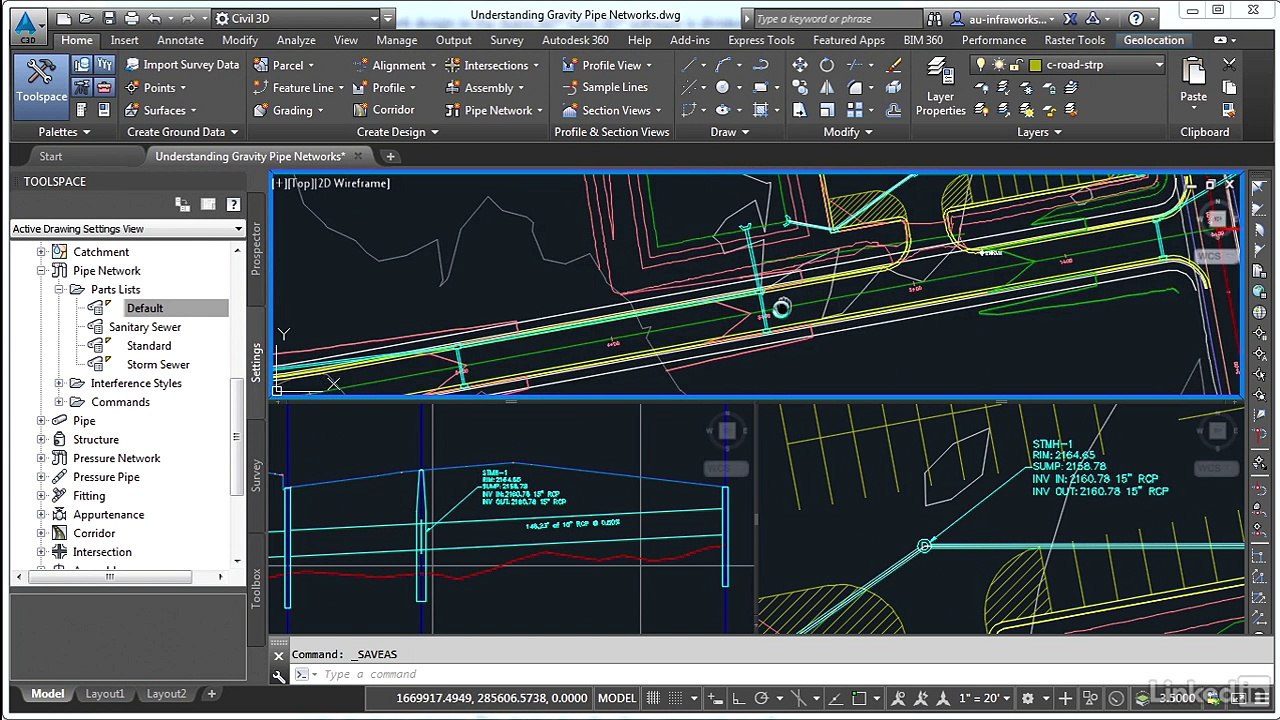The height and width of the screenshot is (720, 1280).
Task: Collapse the Pipe Network tree node
Action: click(41, 271)
